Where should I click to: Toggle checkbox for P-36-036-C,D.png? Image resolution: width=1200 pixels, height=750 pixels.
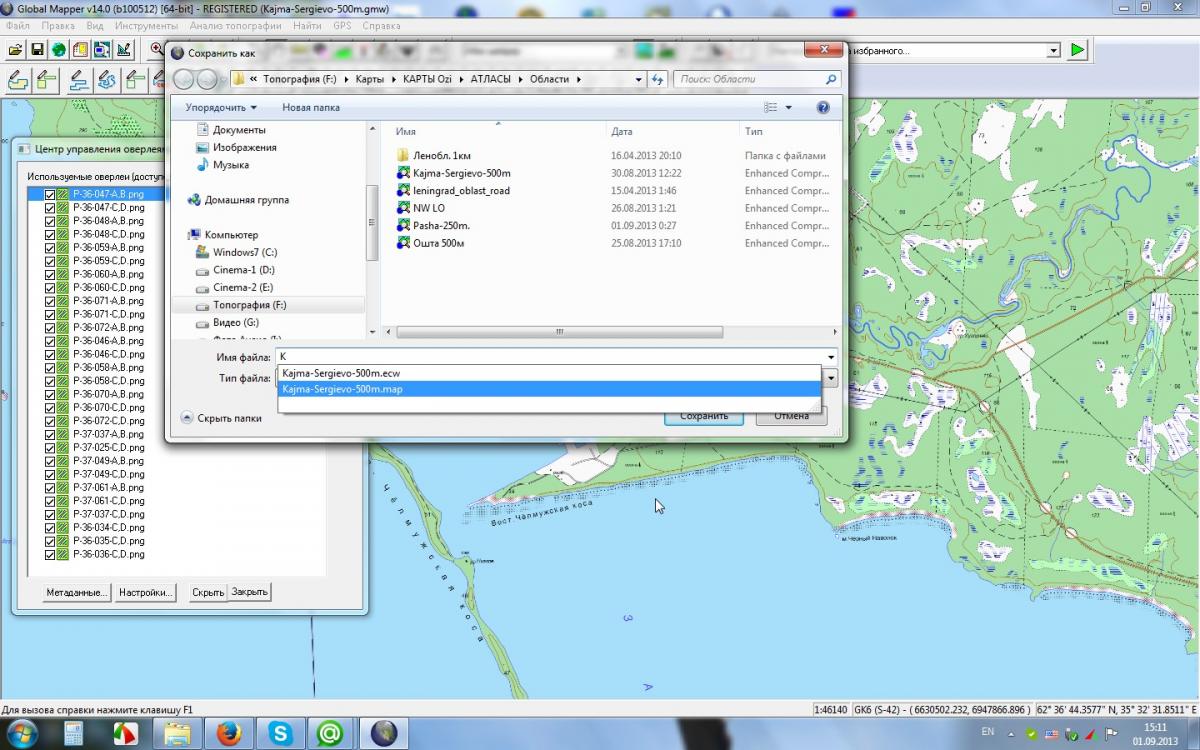click(50, 554)
